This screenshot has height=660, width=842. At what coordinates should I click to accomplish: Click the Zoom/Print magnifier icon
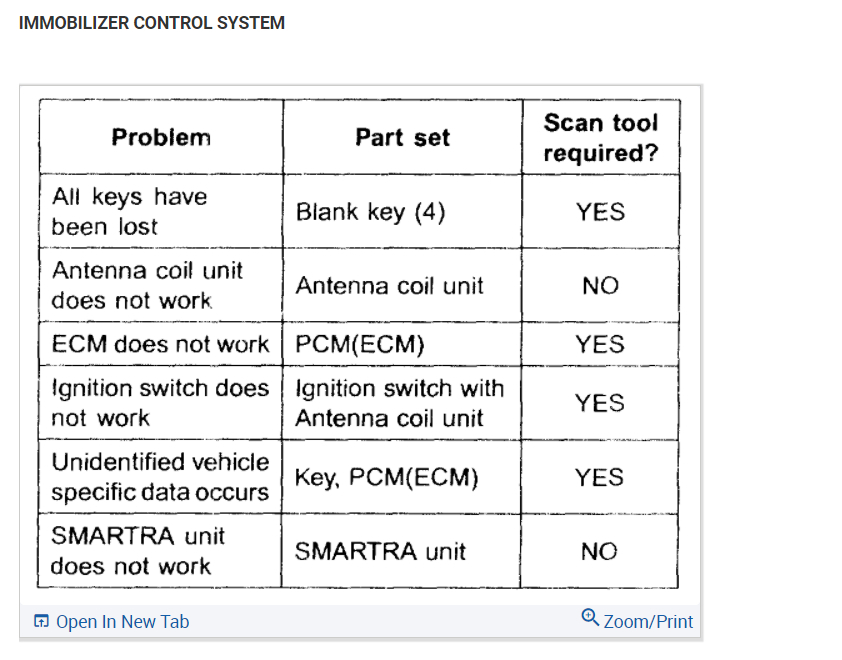590,618
